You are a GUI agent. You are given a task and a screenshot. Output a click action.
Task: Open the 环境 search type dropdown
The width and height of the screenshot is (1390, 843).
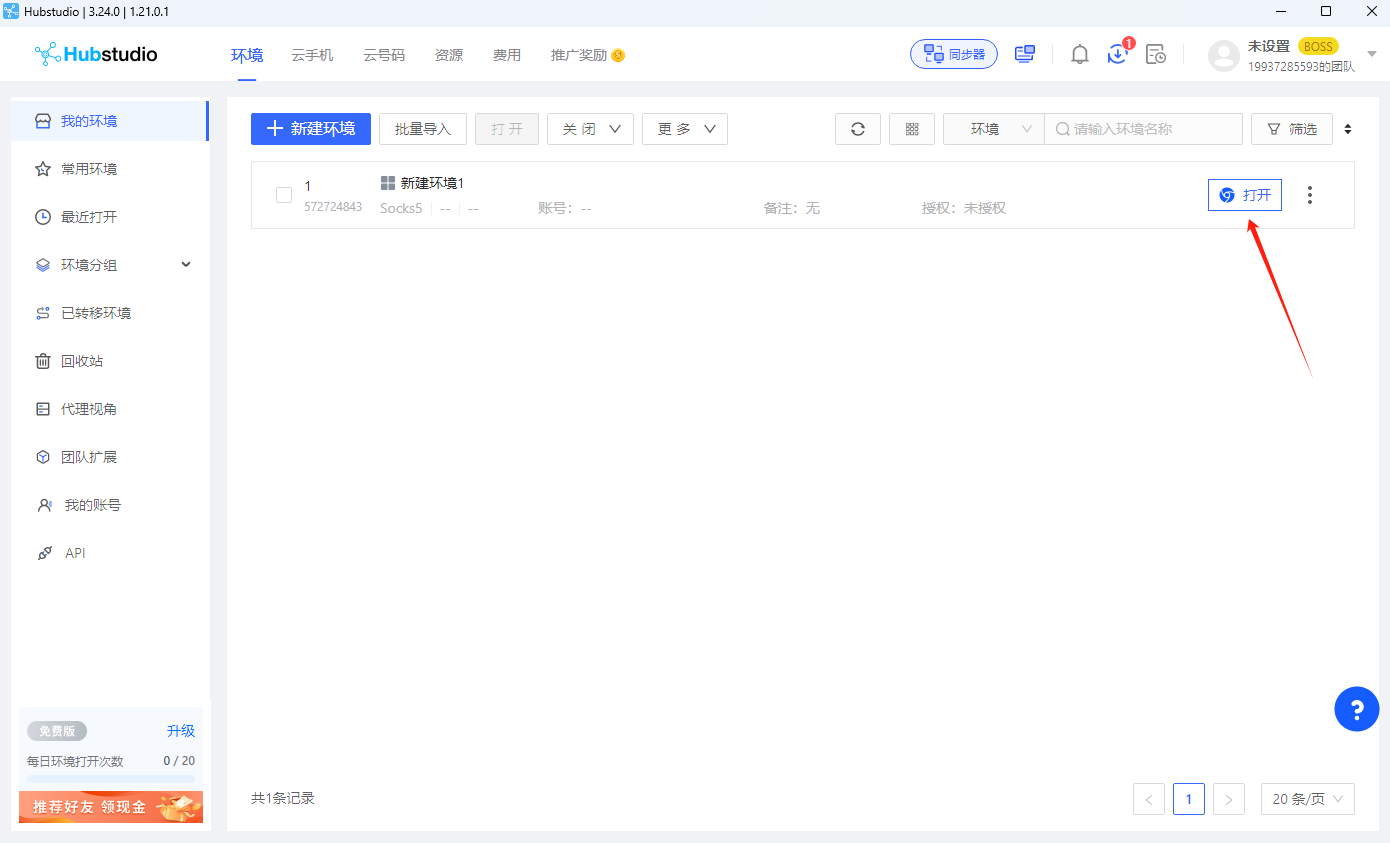[x=994, y=129]
